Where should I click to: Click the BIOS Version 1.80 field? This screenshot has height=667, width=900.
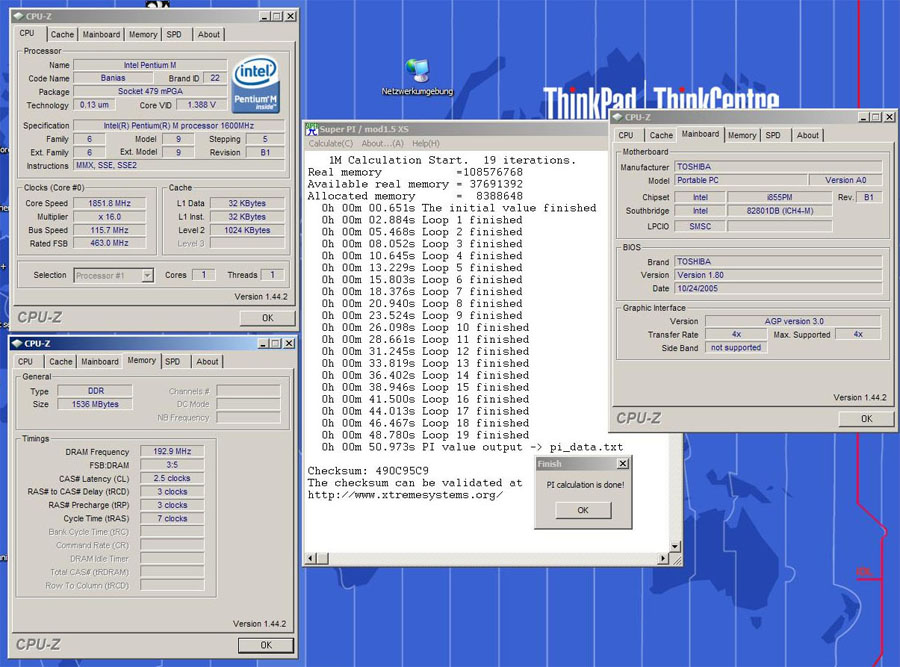pyautogui.click(x=778, y=276)
